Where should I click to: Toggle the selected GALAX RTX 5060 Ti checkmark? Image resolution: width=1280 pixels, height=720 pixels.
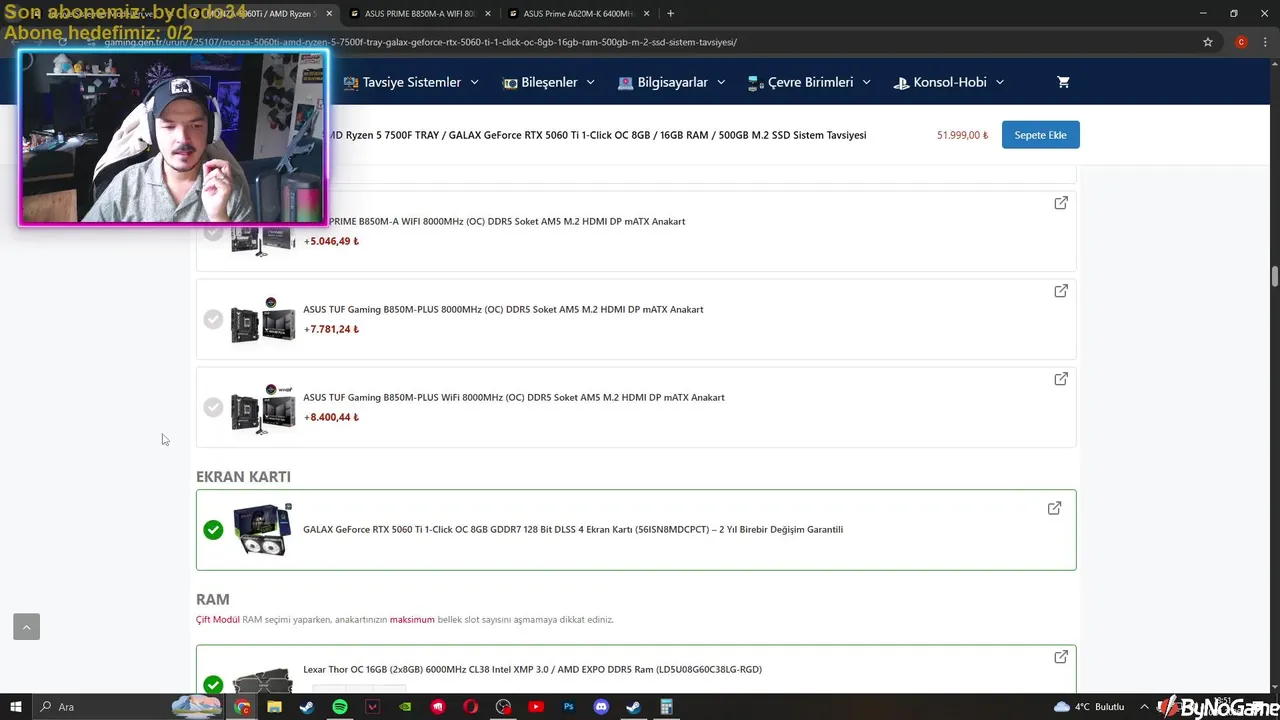213,530
